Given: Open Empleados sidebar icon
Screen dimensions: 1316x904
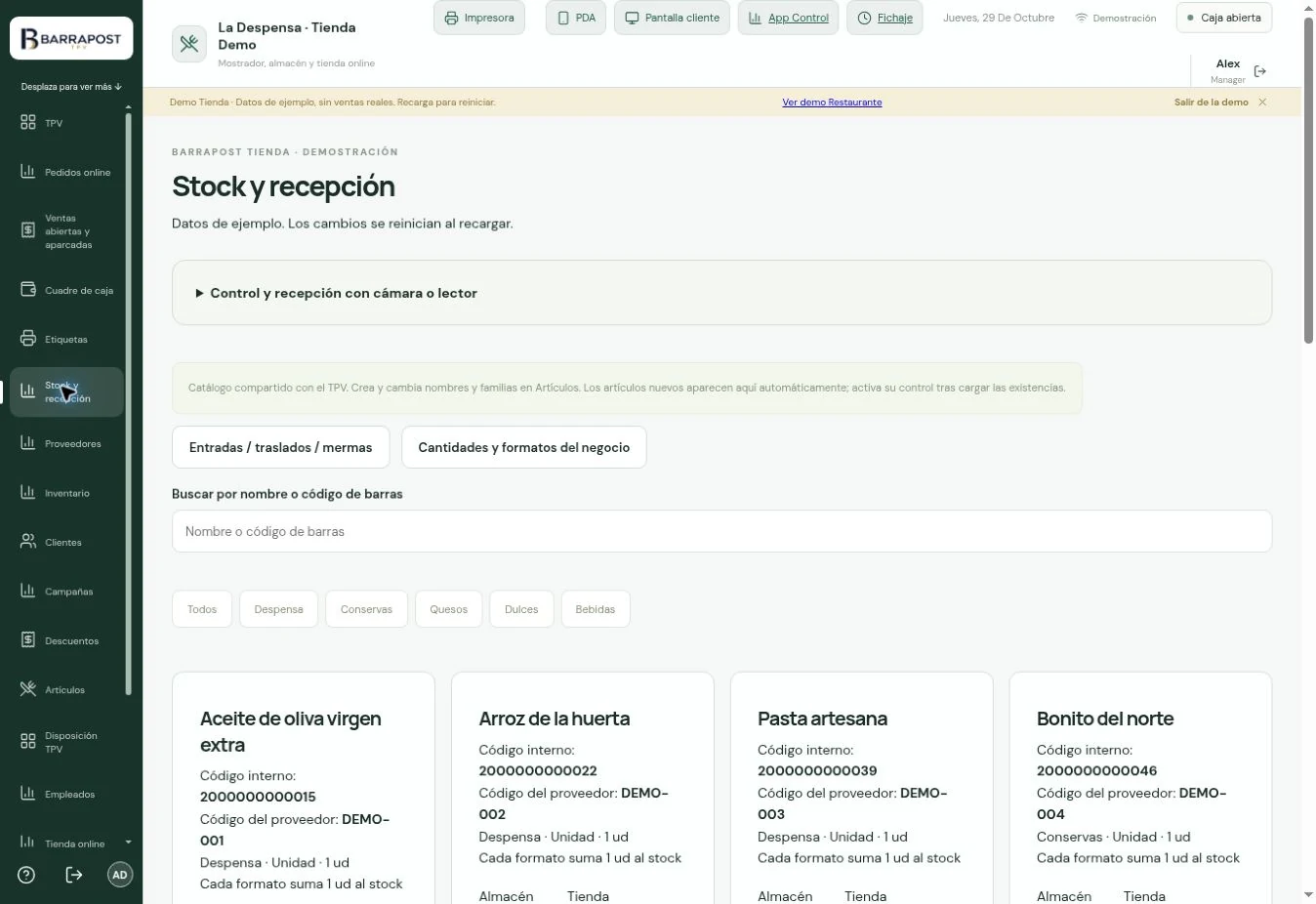Looking at the screenshot, I should pyautogui.click(x=28, y=794).
